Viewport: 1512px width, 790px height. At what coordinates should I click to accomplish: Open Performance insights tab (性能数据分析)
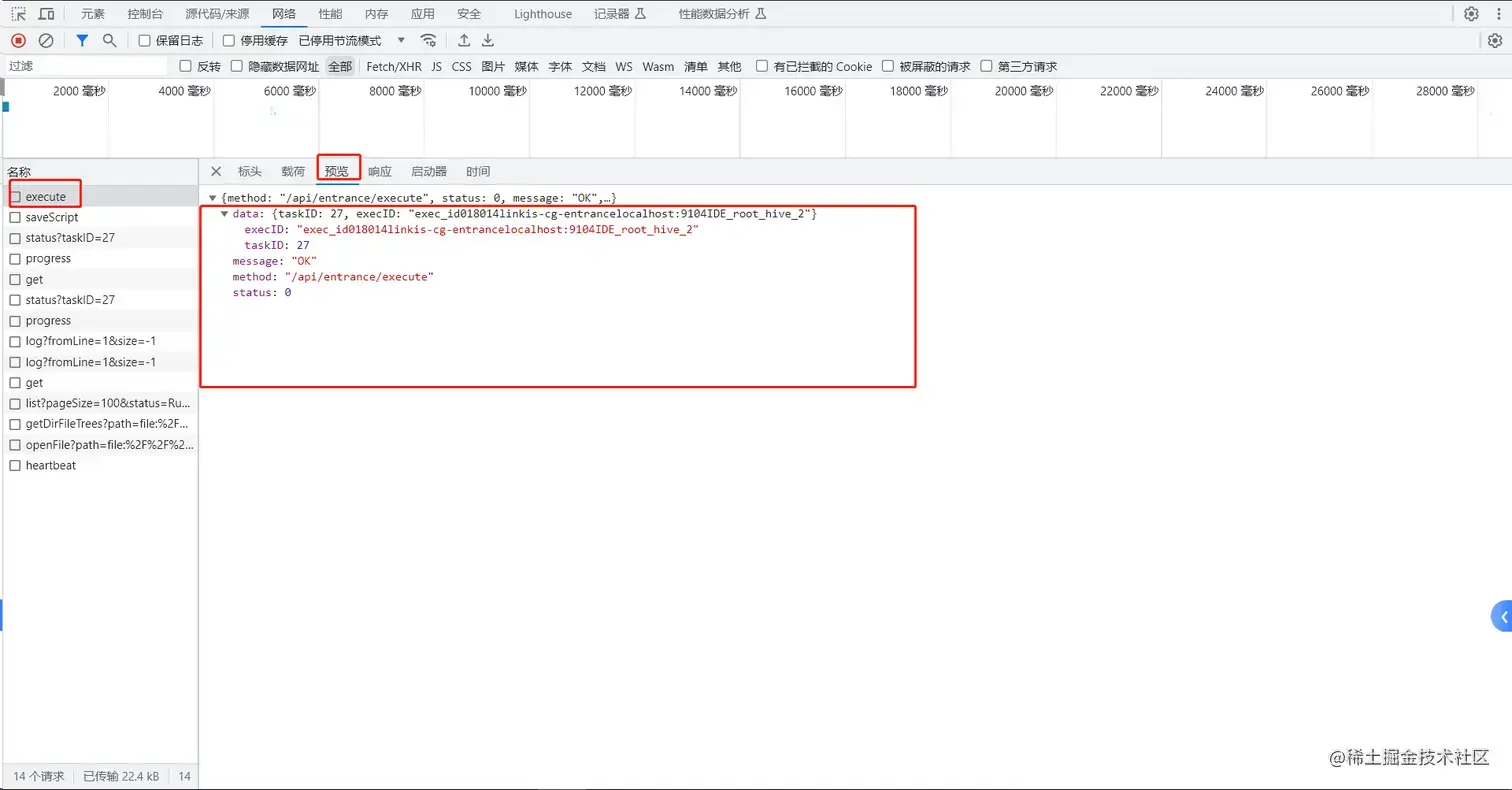pos(723,14)
